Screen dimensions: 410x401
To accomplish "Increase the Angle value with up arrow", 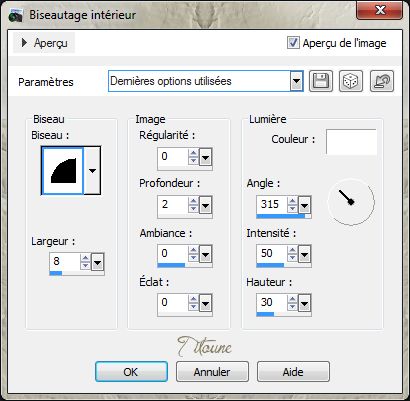I will (292, 201).
